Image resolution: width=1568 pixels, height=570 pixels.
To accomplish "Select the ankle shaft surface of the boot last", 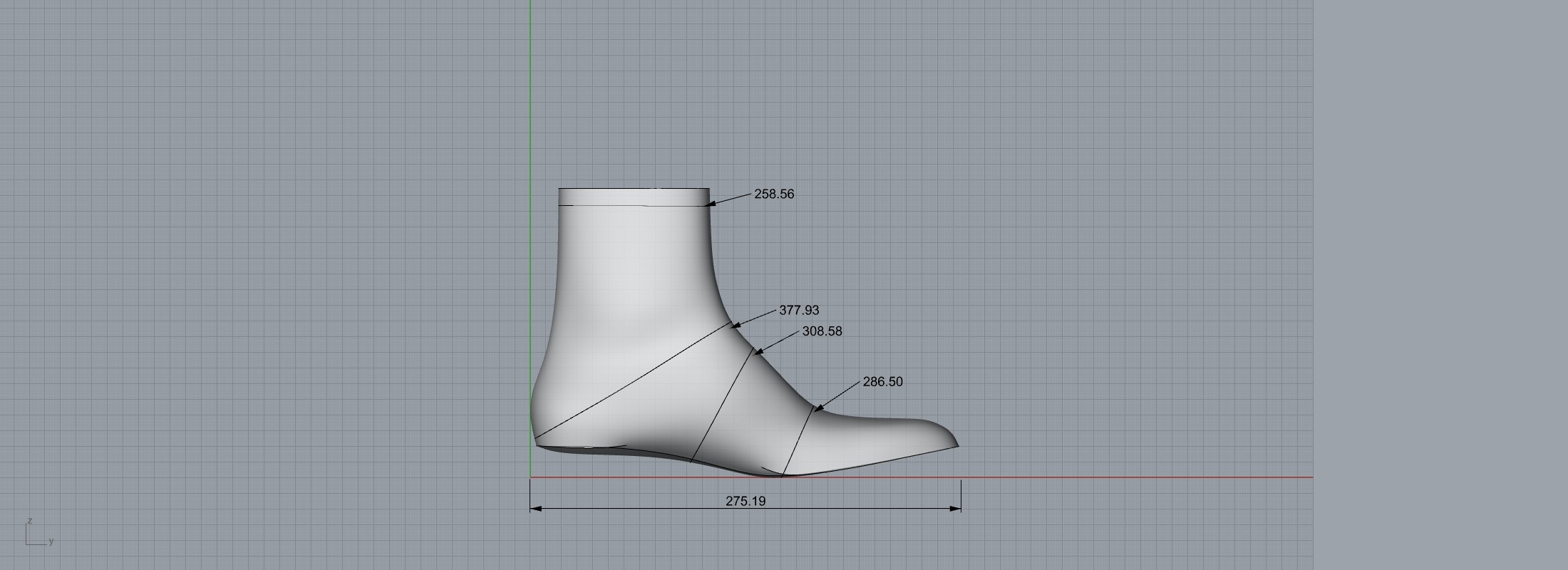I will 634,271.
